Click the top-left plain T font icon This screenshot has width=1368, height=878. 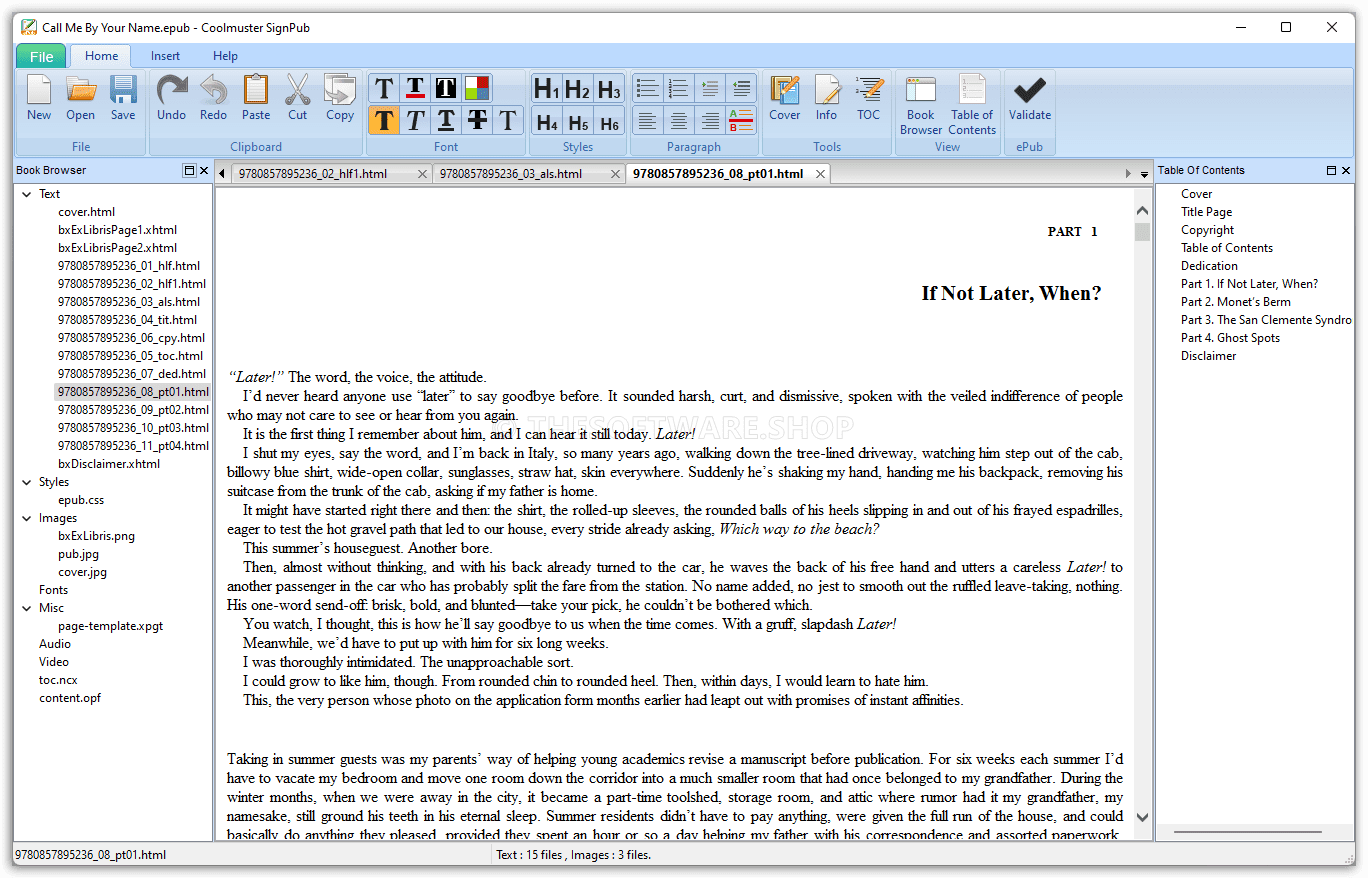[384, 88]
